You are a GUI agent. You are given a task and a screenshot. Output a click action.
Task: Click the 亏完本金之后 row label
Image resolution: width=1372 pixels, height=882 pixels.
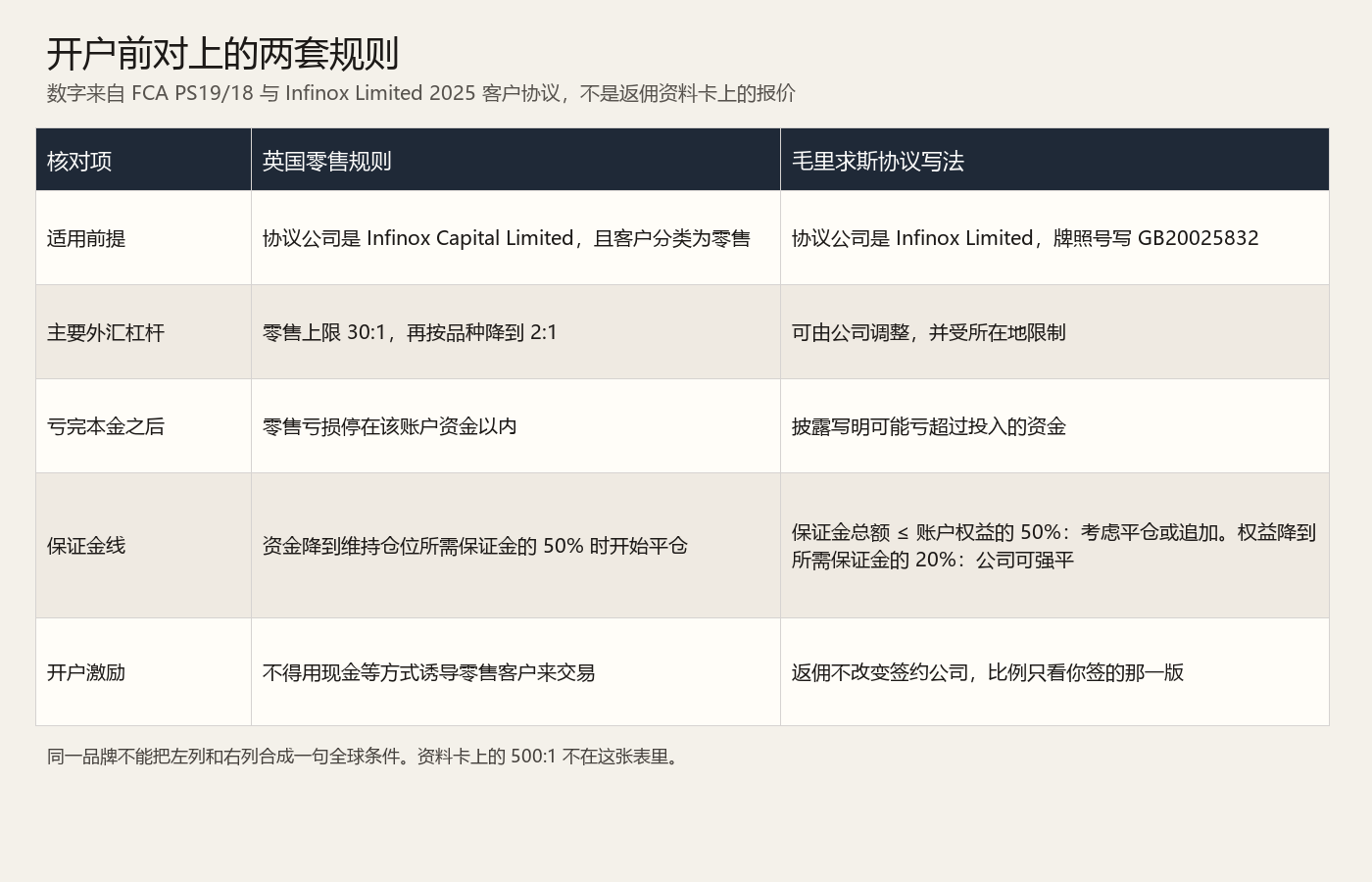click(144, 426)
